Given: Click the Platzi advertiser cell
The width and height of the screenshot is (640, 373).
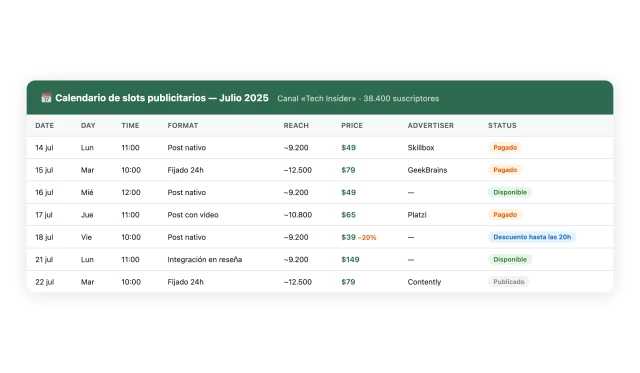Looking at the screenshot, I should tap(417, 215).
